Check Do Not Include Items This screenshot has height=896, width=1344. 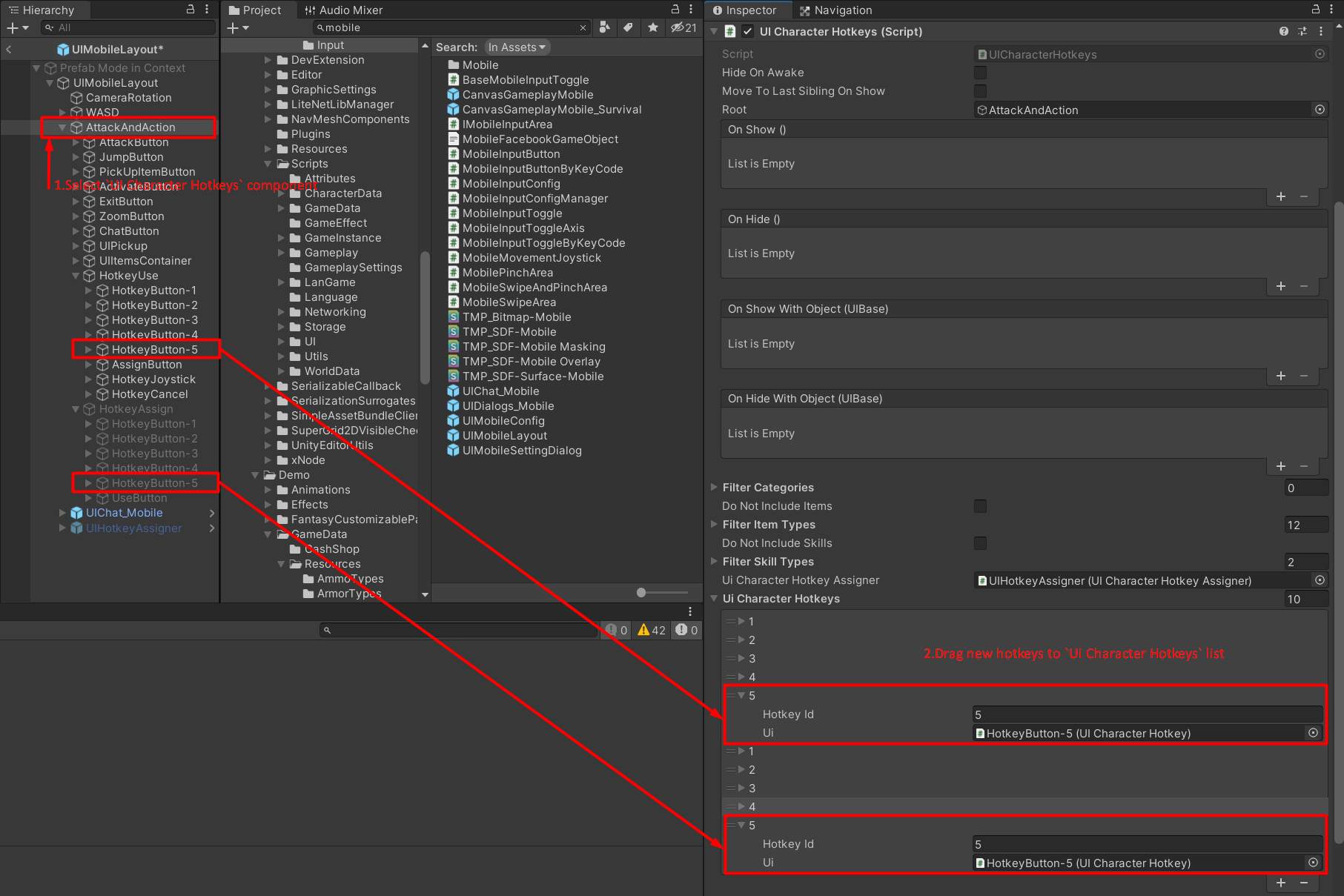coord(980,505)
